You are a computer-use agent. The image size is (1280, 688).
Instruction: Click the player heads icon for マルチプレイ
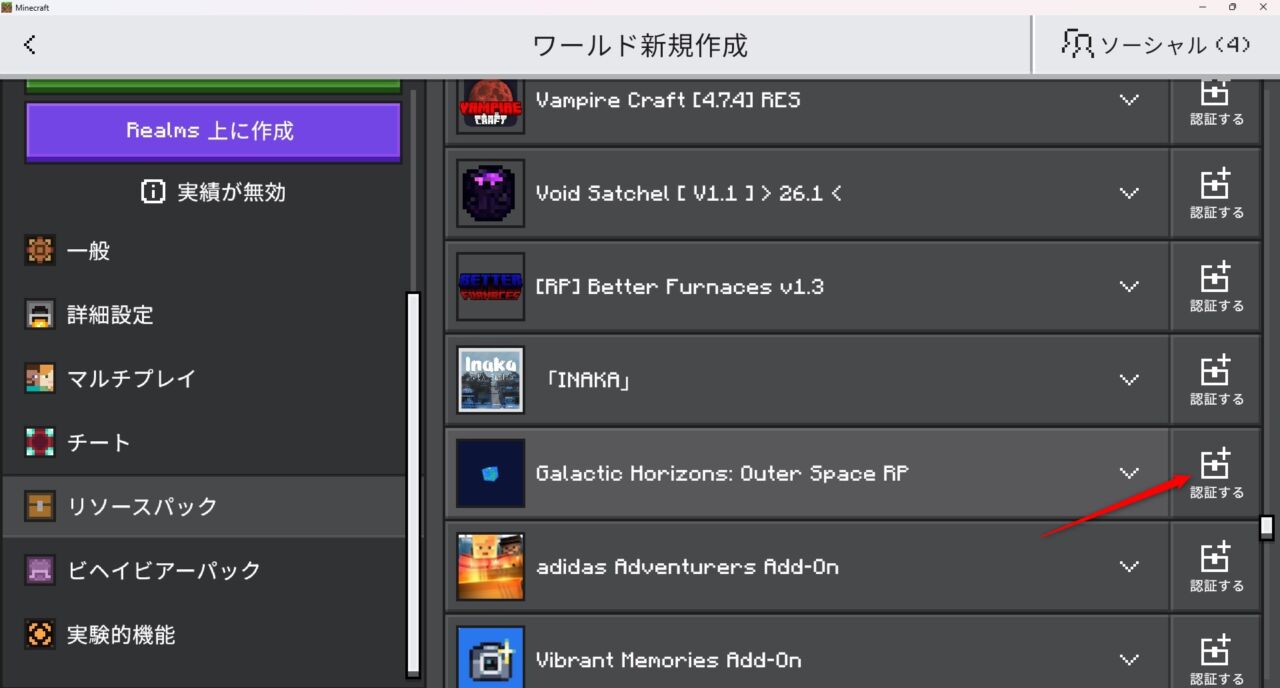coord(40,379)
